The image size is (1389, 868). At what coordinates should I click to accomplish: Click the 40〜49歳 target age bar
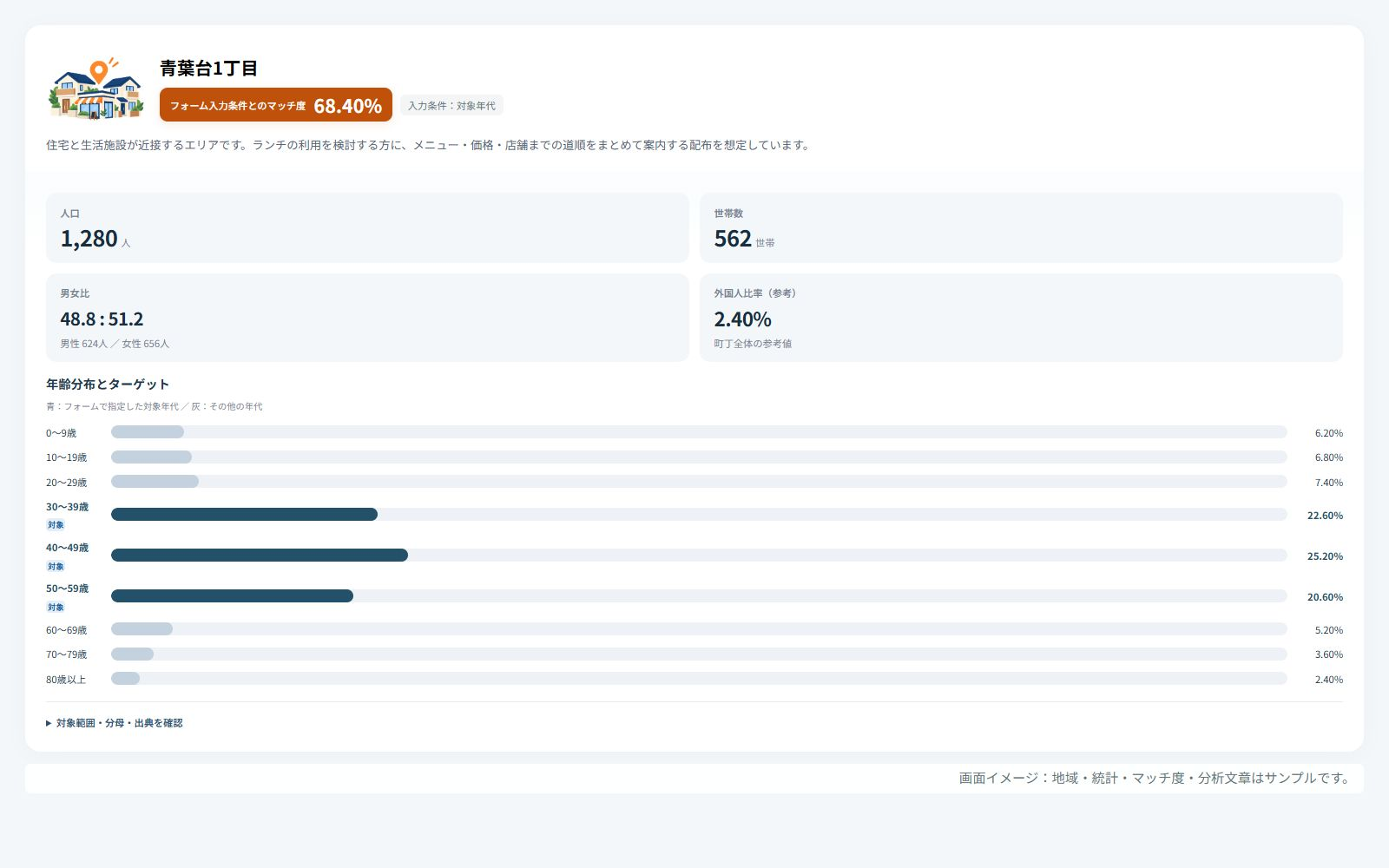pyautogui.click(x=699, y=556)
